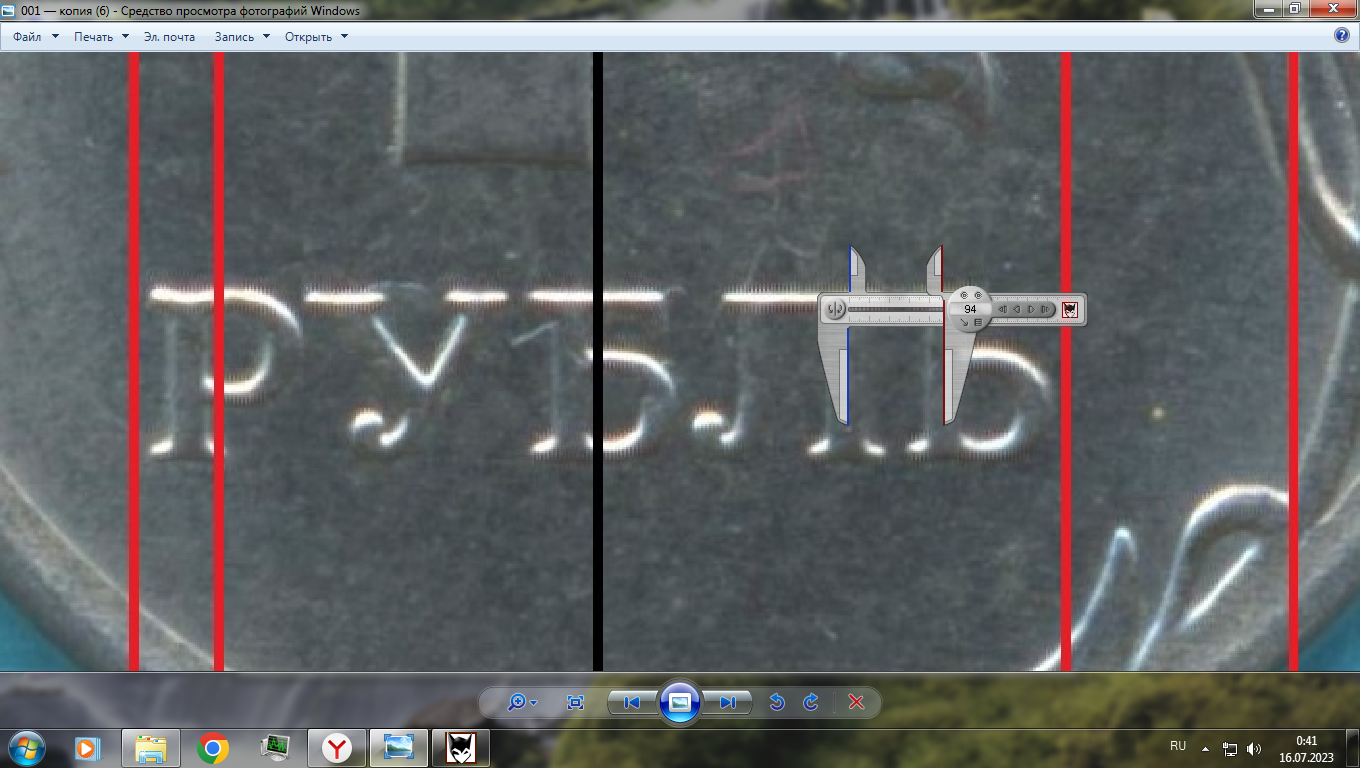
Task: Go to the previous photo
Action: [x=632, y=702]
